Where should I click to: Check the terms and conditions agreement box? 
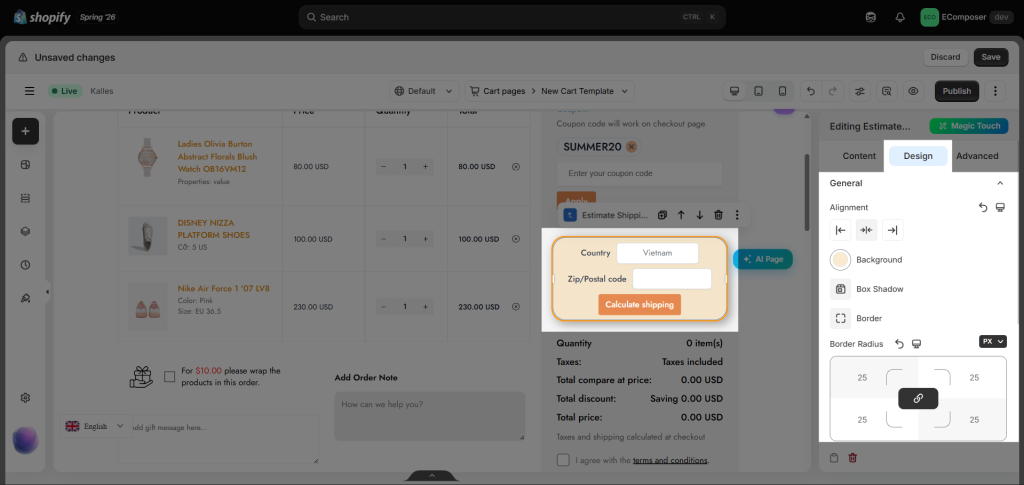563,460
